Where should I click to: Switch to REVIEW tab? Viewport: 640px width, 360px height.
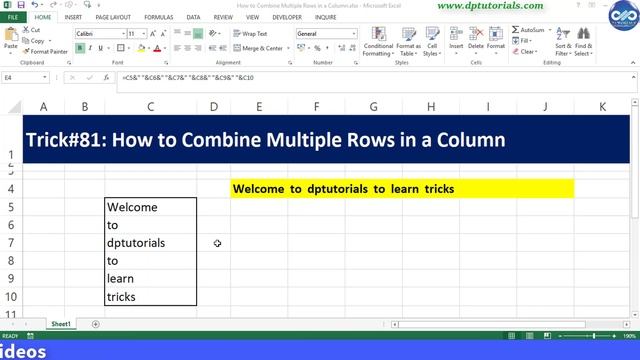tap(223, 17)
